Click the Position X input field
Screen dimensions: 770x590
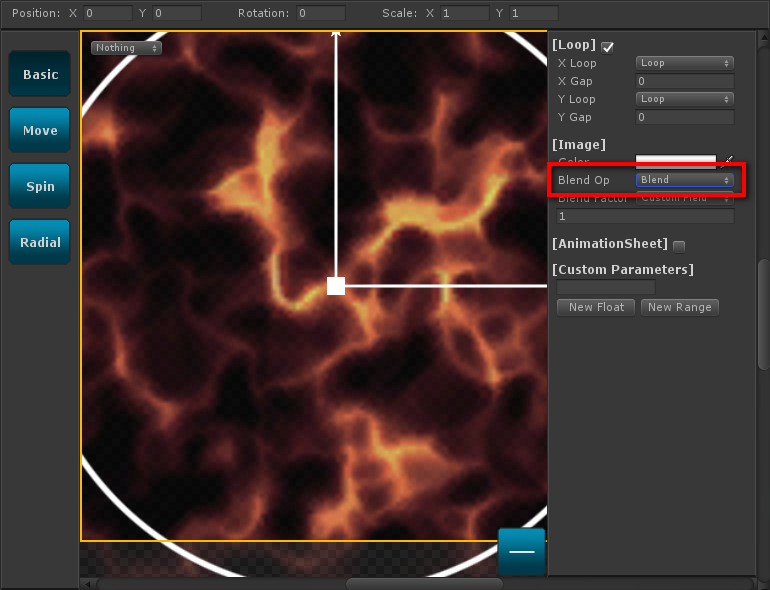coord(108,13)
